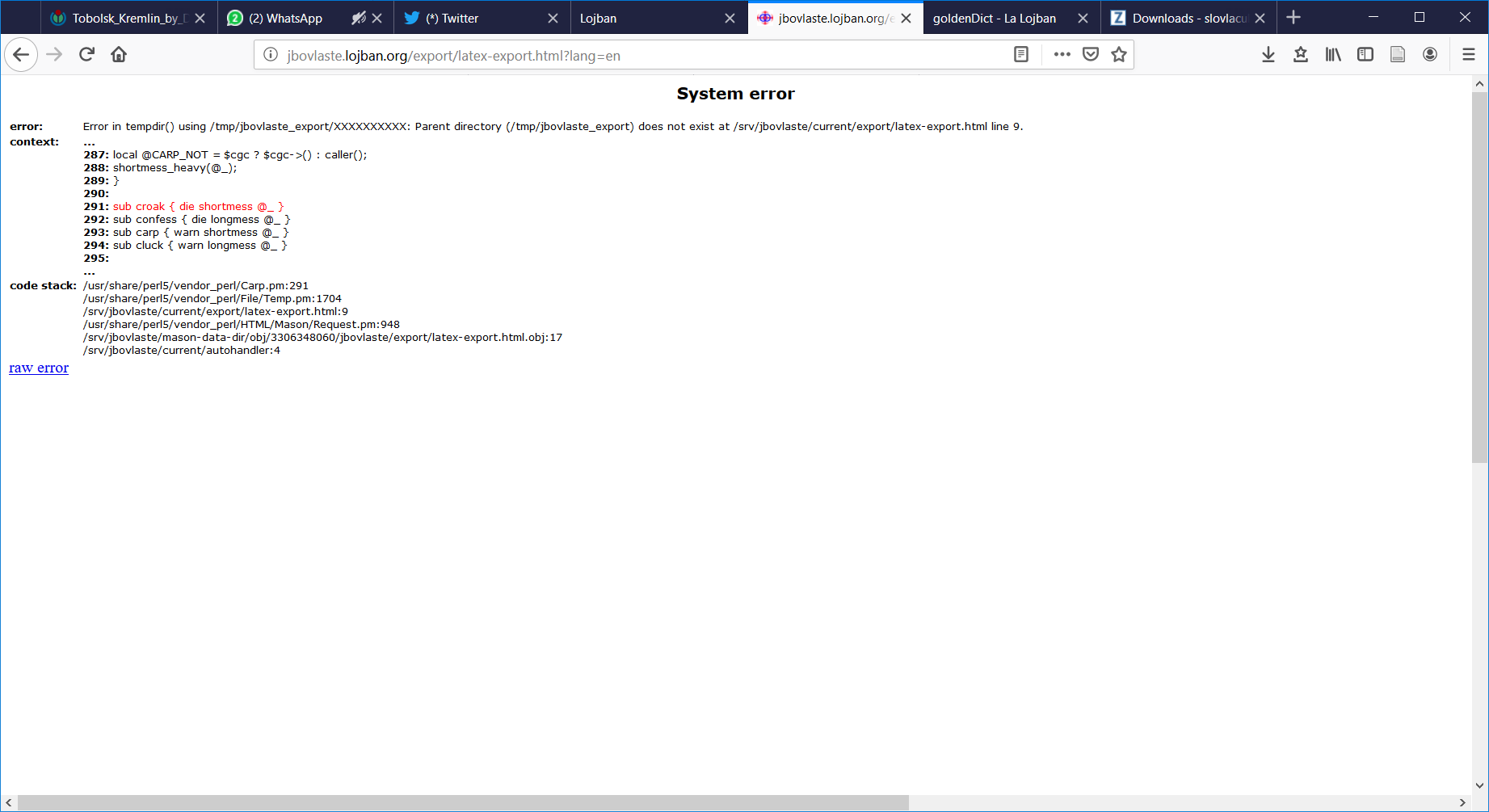The width and height of the screenshot is (1489, 812).
Task: Reload the current error page
Action: (86, 54)
